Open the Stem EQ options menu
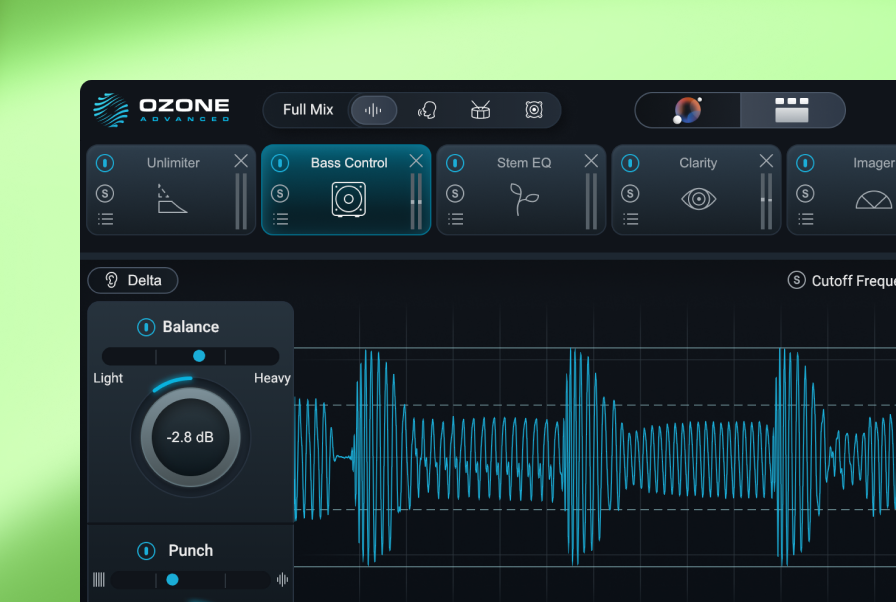The width and height of the screenshot is (896, 602). (455, 218)
